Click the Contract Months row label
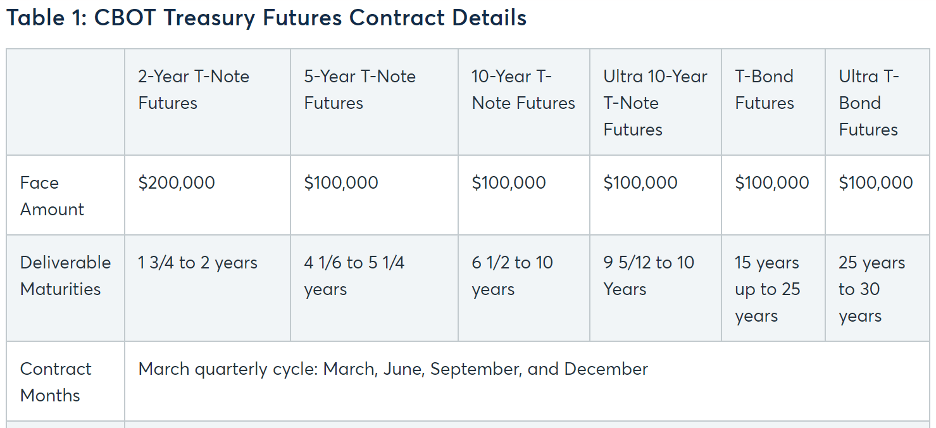 [66, 381]
